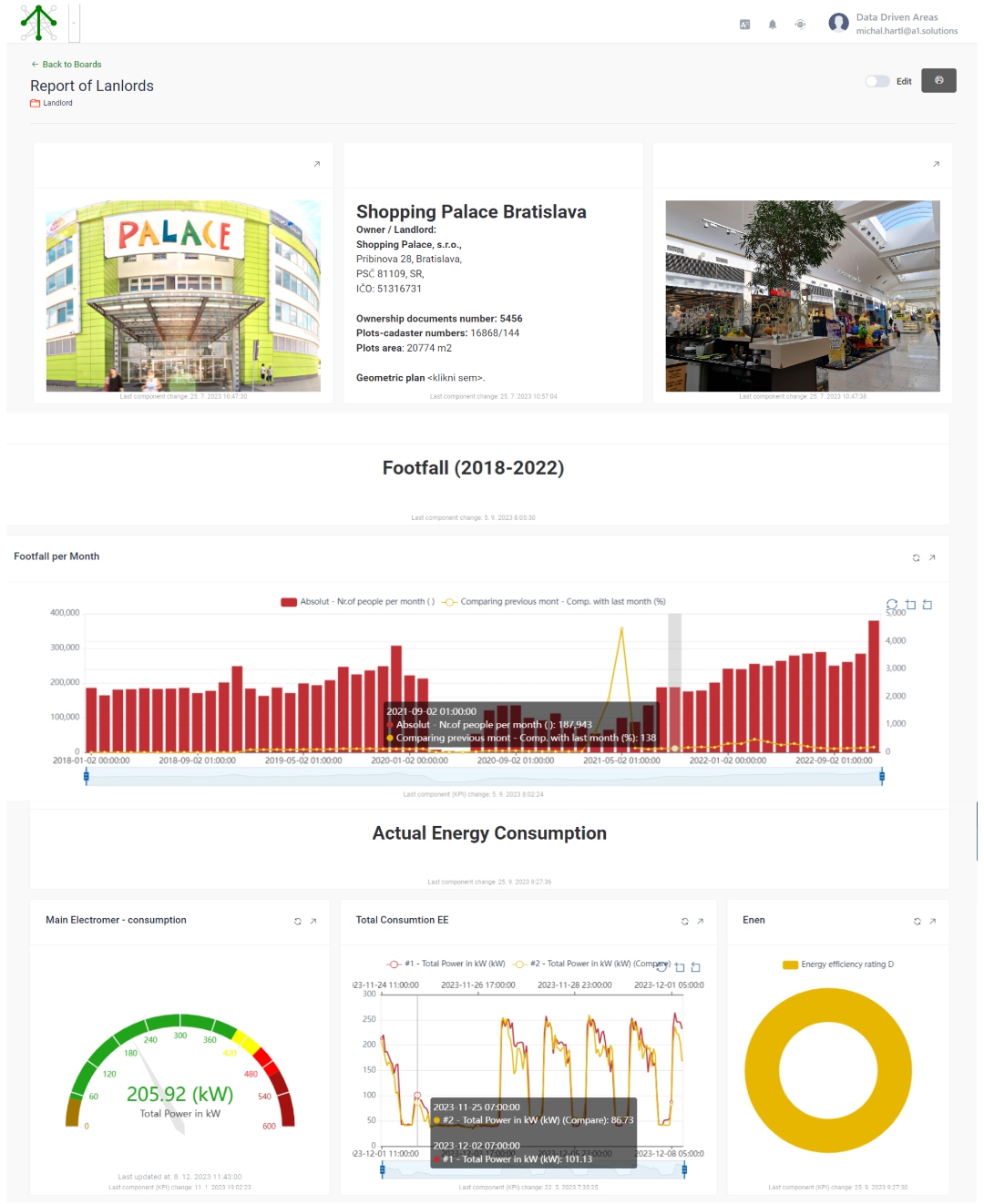Expand the Palace exterior photo card
This screenshot has width=984, height=1204.
point(317,164)
